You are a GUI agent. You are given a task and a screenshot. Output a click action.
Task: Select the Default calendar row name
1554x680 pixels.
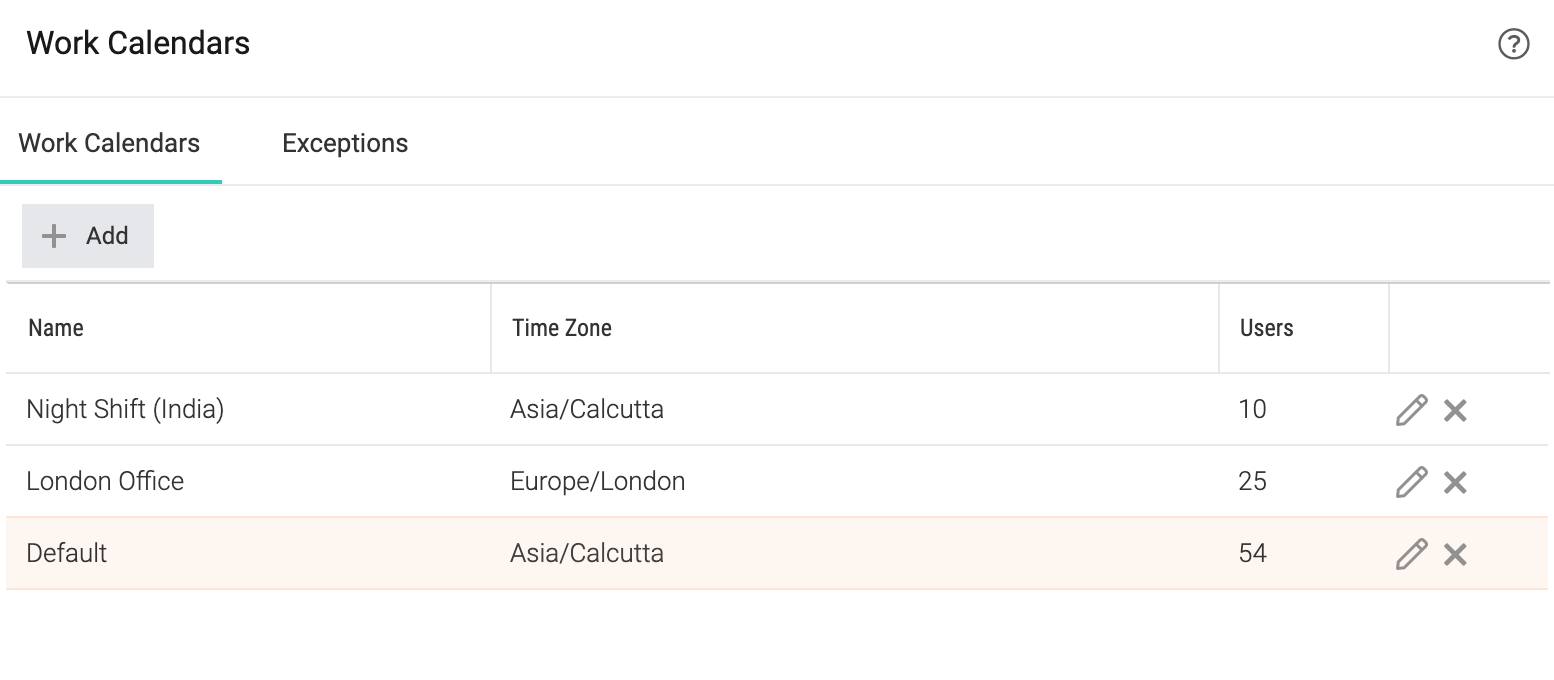(67, 553)
